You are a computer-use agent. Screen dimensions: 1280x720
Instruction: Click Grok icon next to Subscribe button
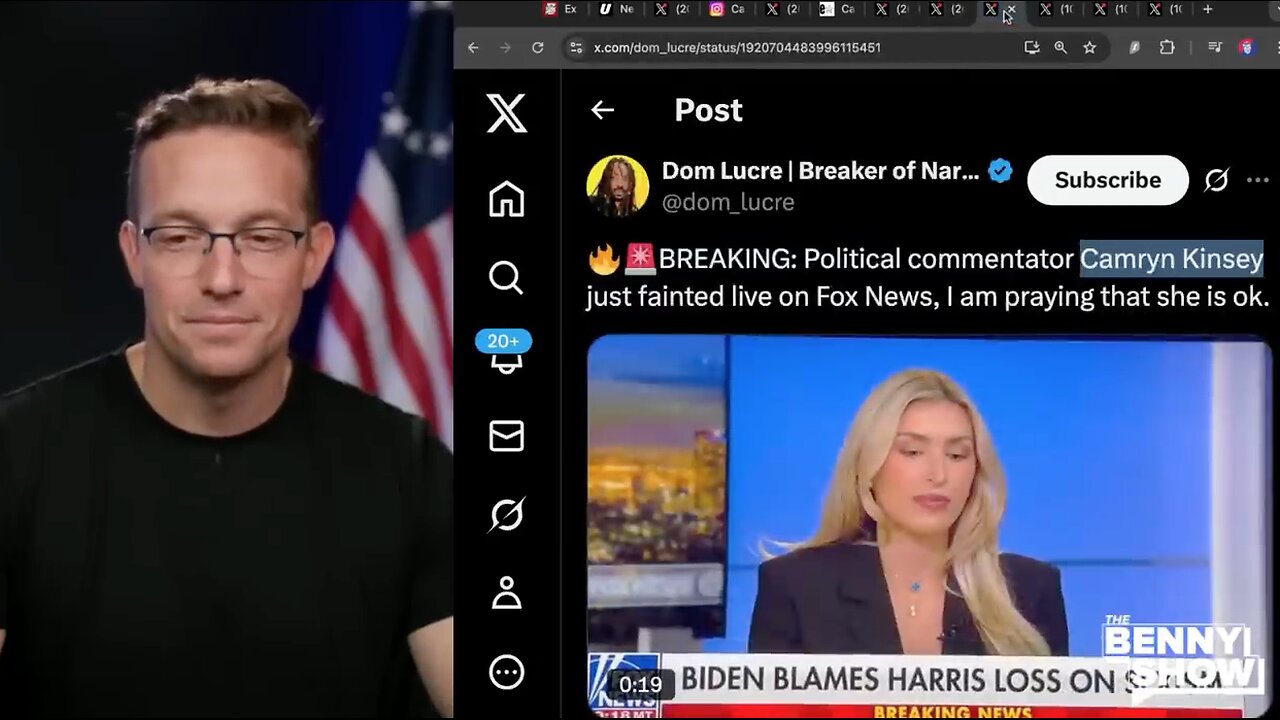coord(1216,180)
